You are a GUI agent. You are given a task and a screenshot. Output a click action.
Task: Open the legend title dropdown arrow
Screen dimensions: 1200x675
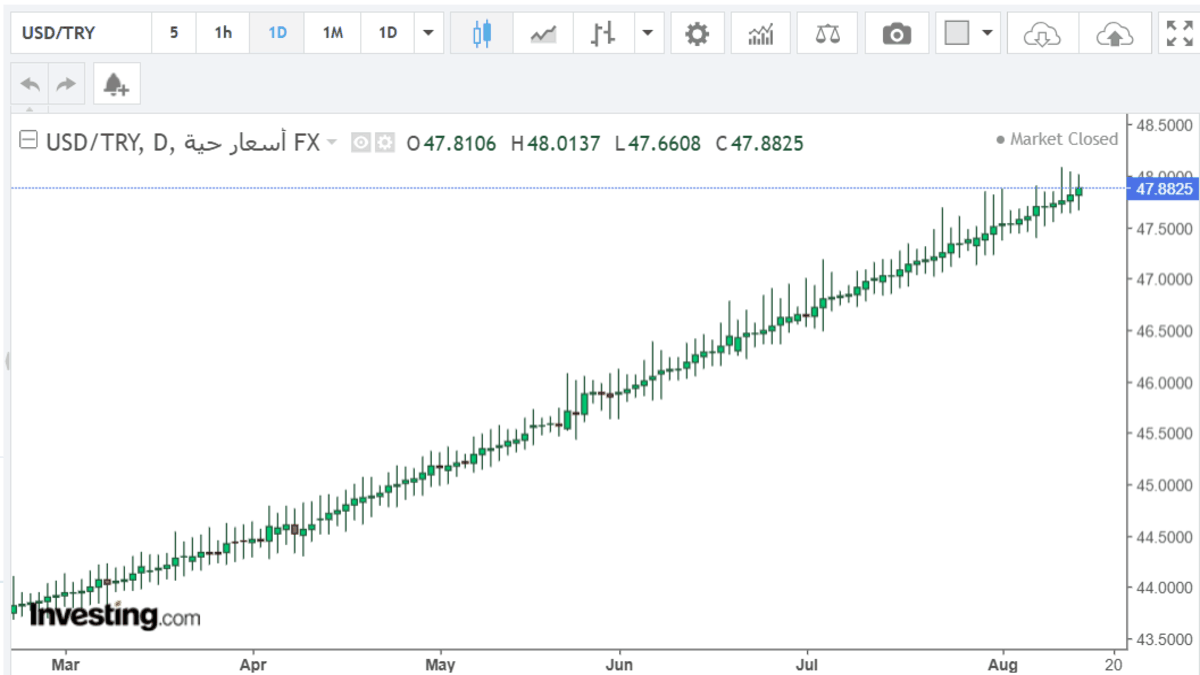(x=333, y=143)
